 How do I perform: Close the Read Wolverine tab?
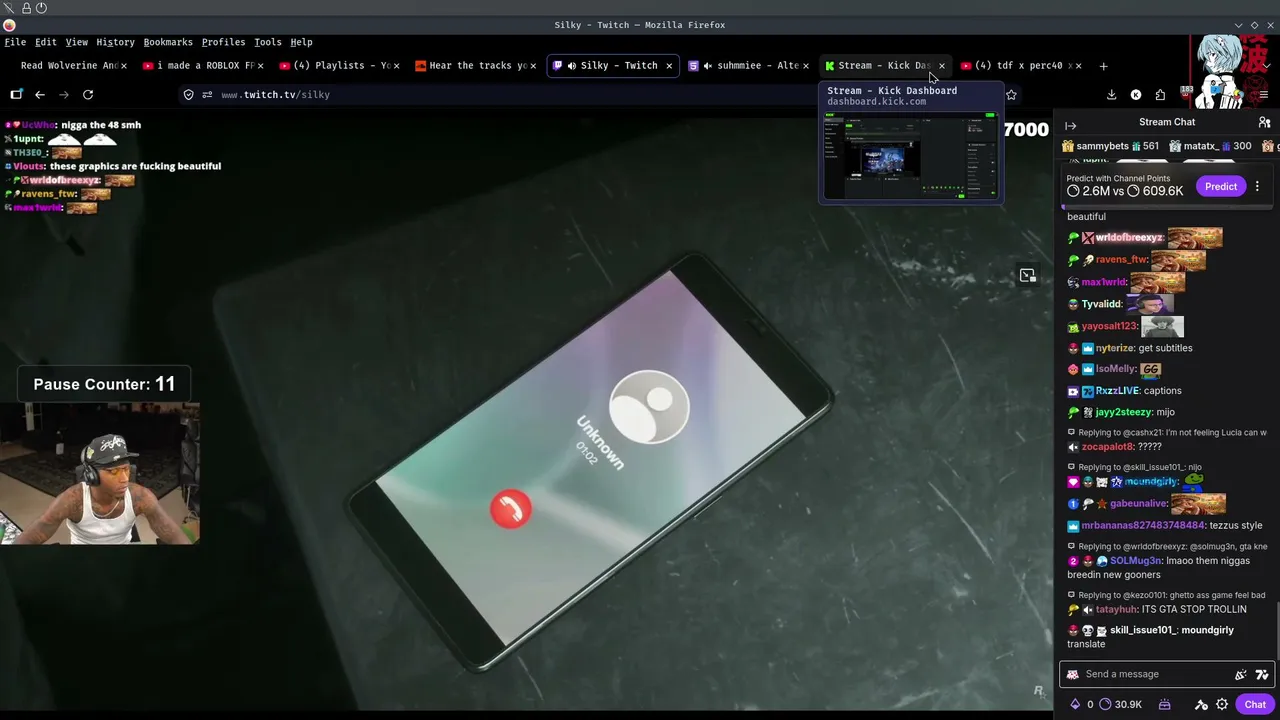coord(123,66)
